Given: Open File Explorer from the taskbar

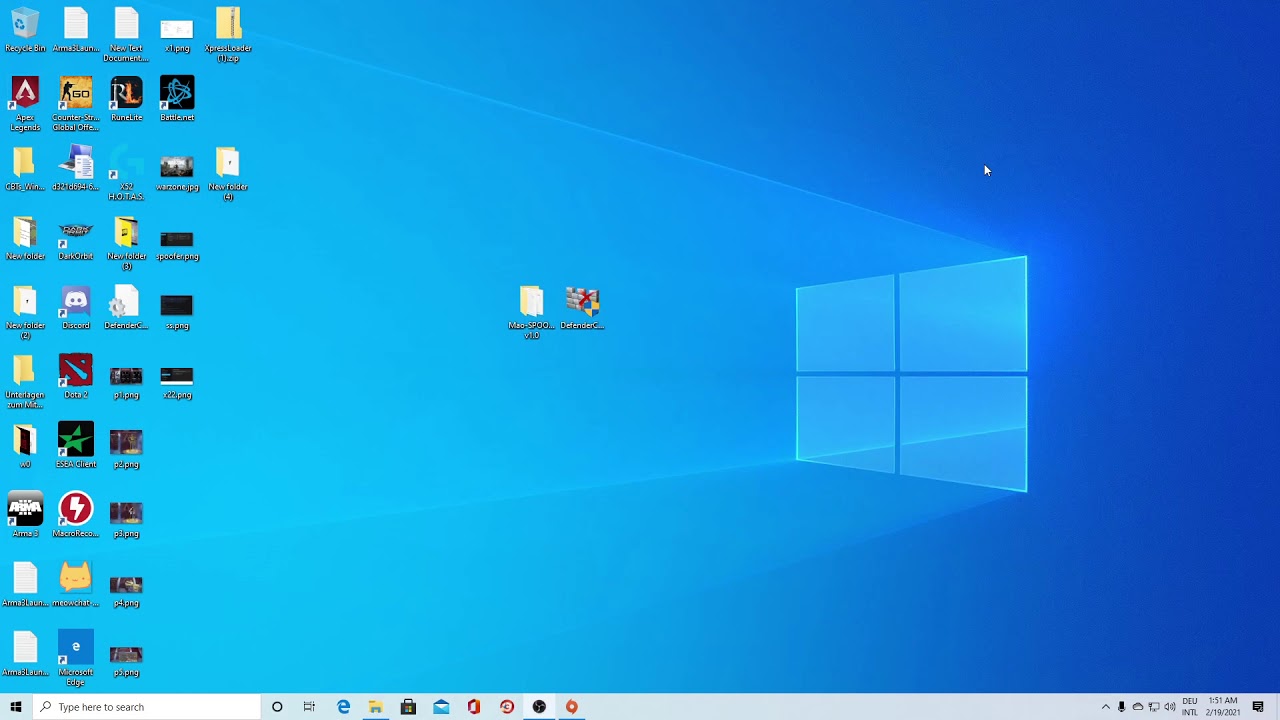Looking at the screenshot, I should pyautogui.click(x=375, y=707).
